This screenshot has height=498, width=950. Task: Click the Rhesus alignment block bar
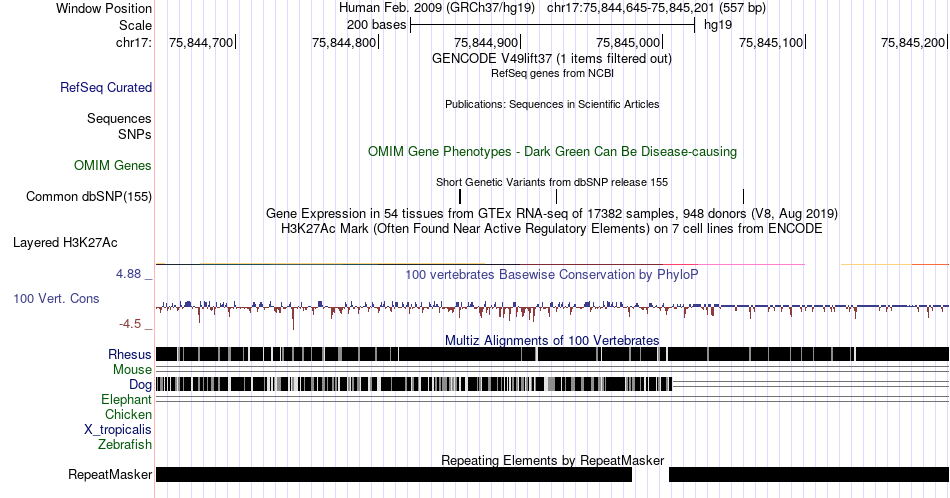click(552, 354)
